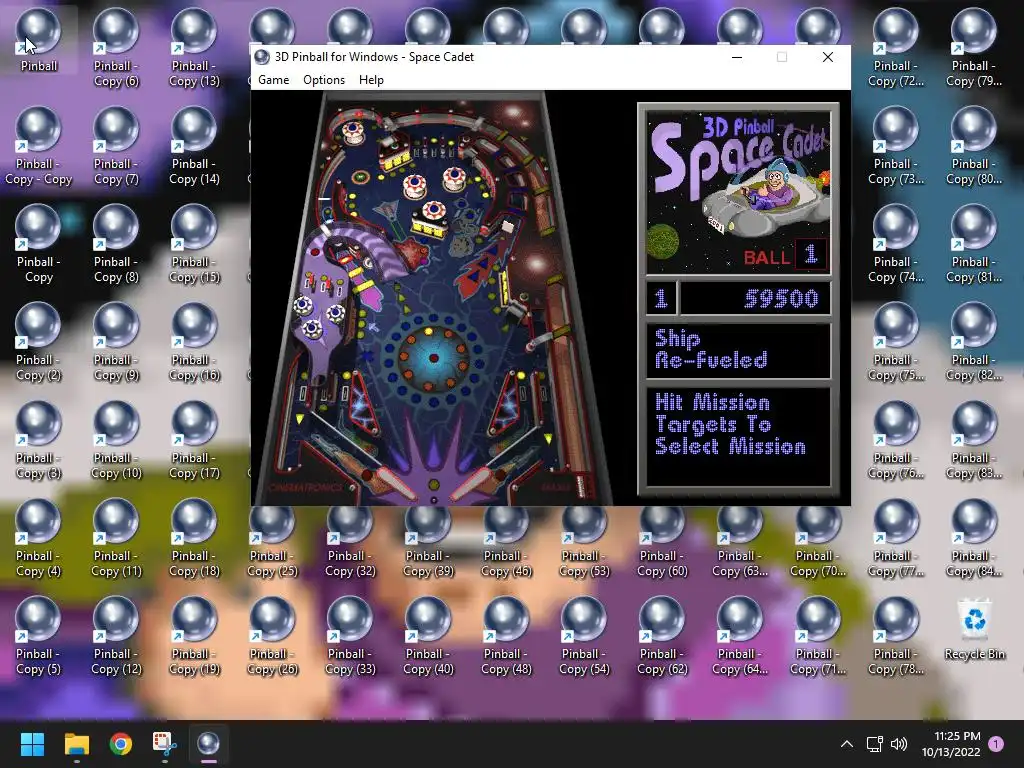The width and height of the screenshot is (1024, 768).
Task: Select Pinball - Copy (10) shortcut
Action: click(x=116, y=440)
